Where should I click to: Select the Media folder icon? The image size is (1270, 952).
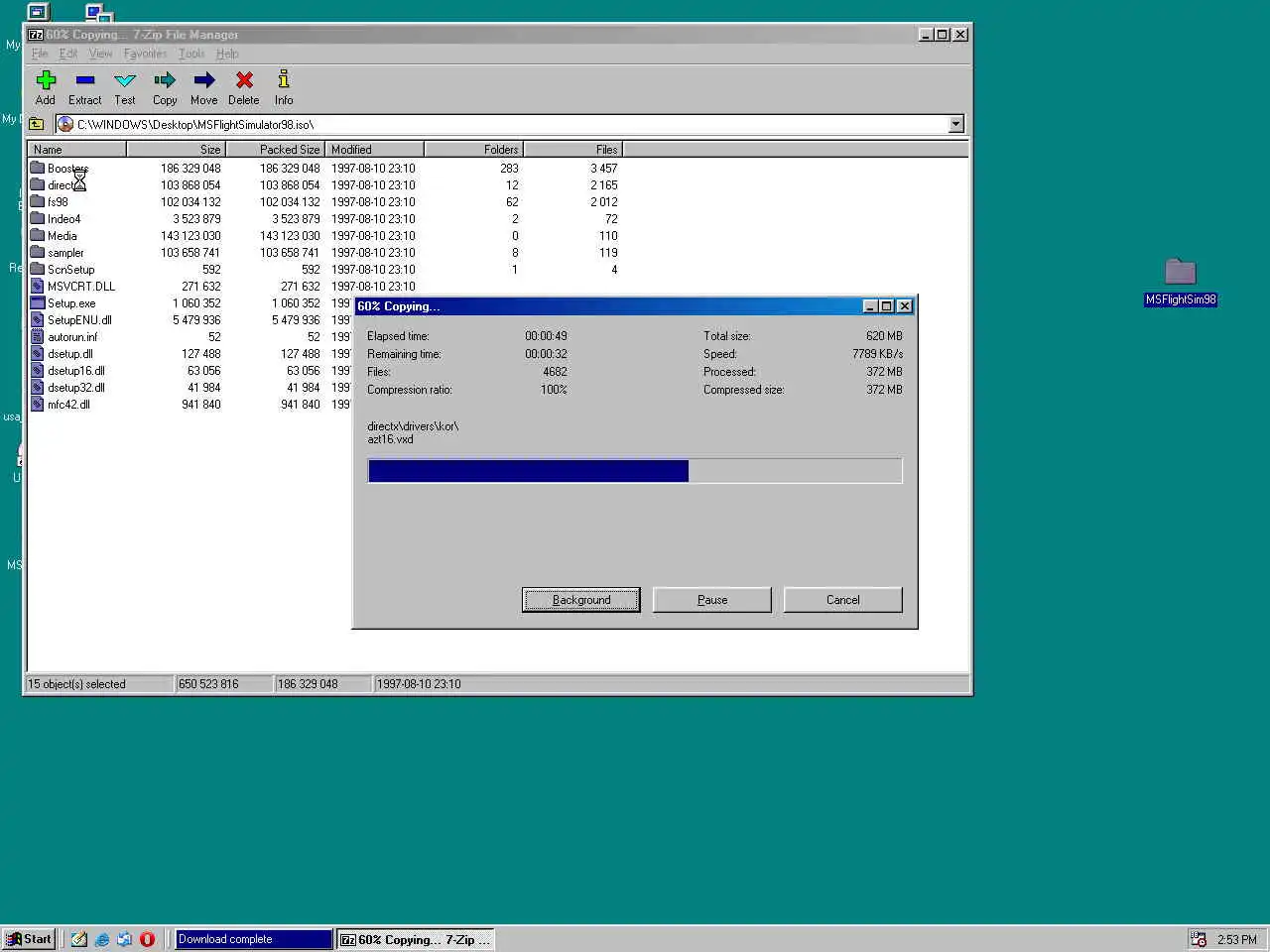tap(38, 235)
